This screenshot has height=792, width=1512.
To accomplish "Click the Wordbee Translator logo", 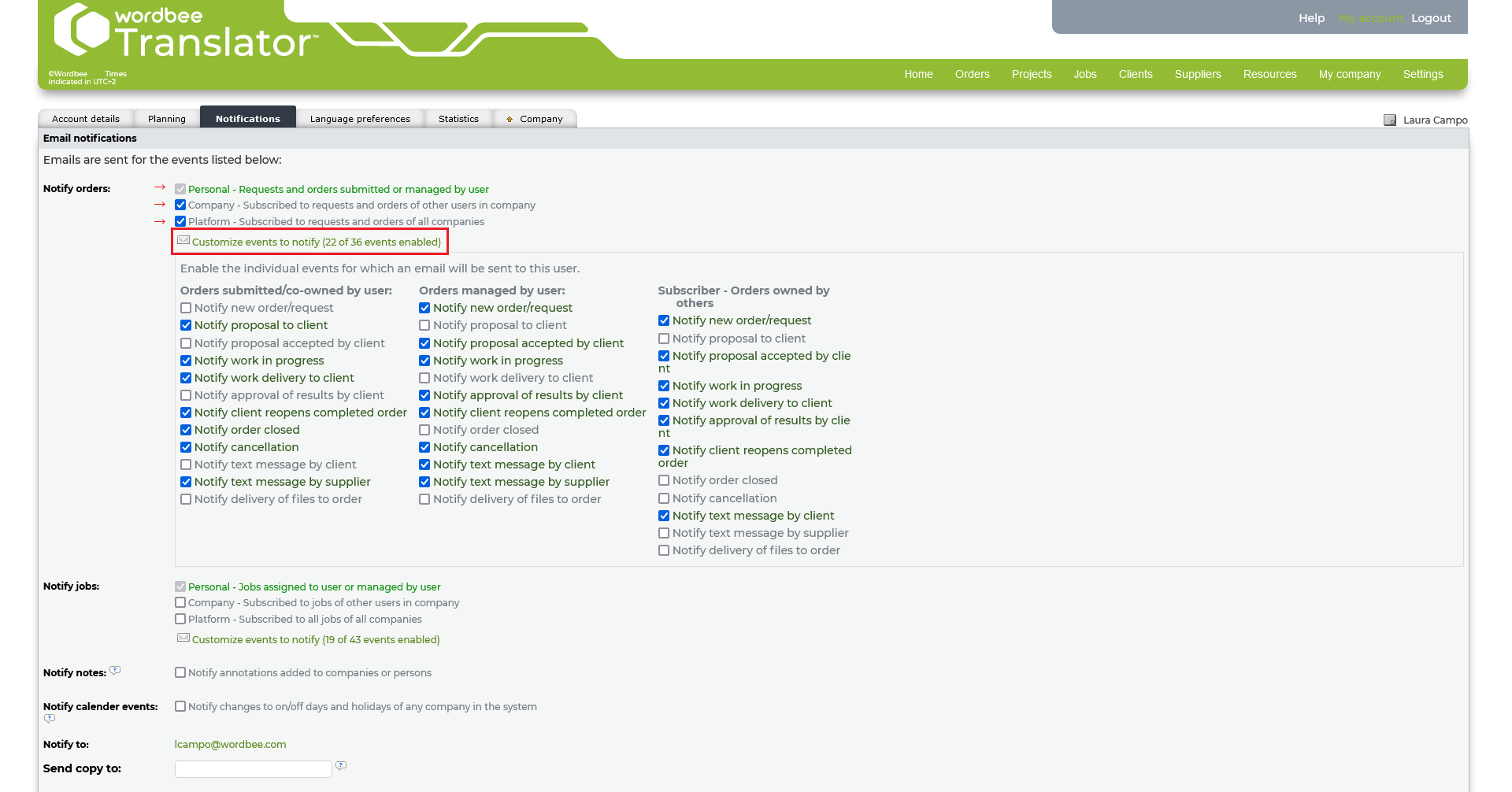I will tap(185, 33).
